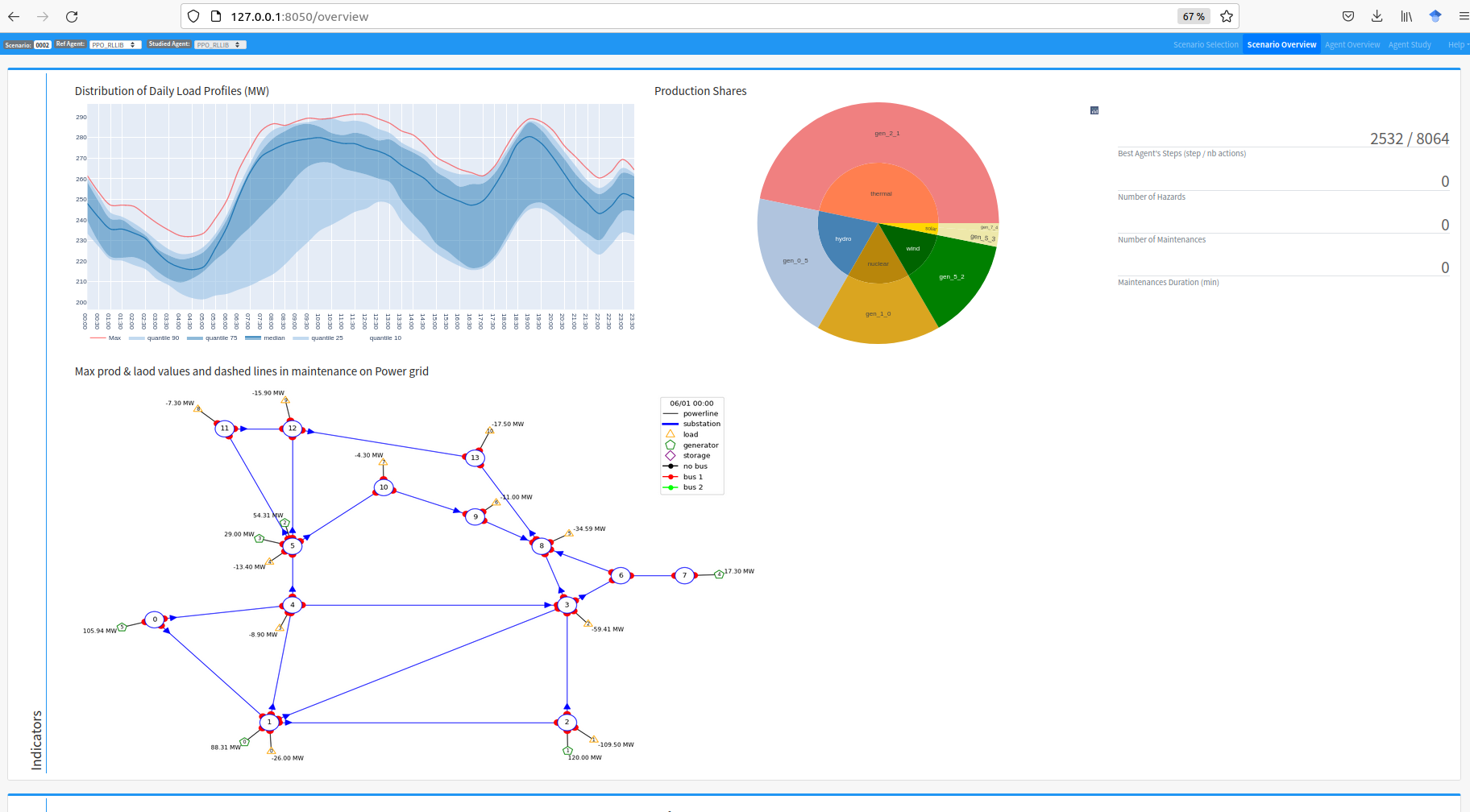
Task: Expand the Help menu
Action: [x=1458, y=45]
